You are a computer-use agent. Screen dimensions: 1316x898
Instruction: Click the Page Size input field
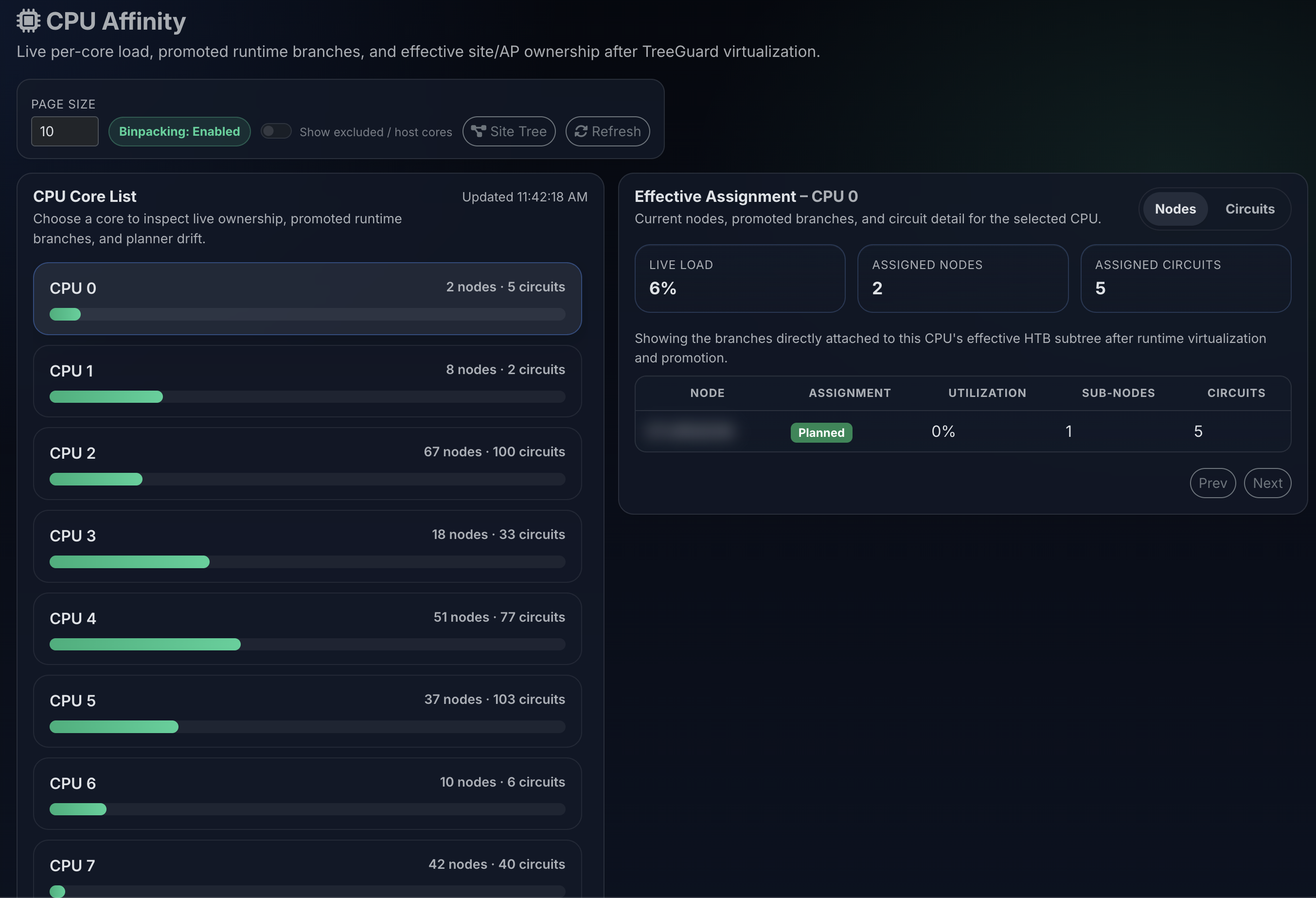pos(65,131)
